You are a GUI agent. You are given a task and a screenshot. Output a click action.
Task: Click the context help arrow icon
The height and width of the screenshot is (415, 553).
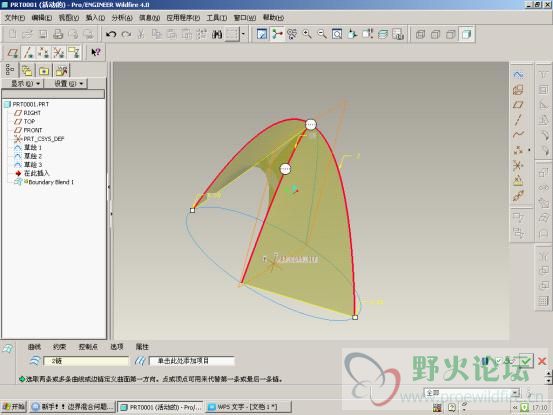(96, 53)
